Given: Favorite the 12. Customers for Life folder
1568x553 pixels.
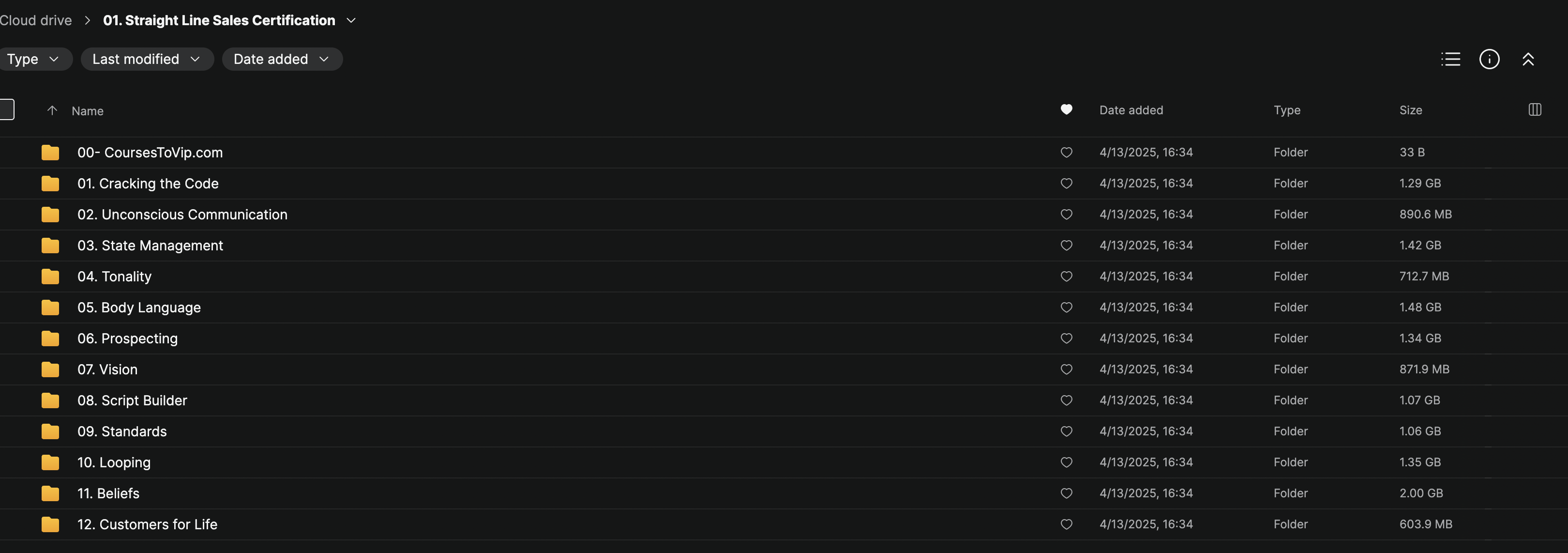Looking at the screenshot, I should coord(1066,524).
